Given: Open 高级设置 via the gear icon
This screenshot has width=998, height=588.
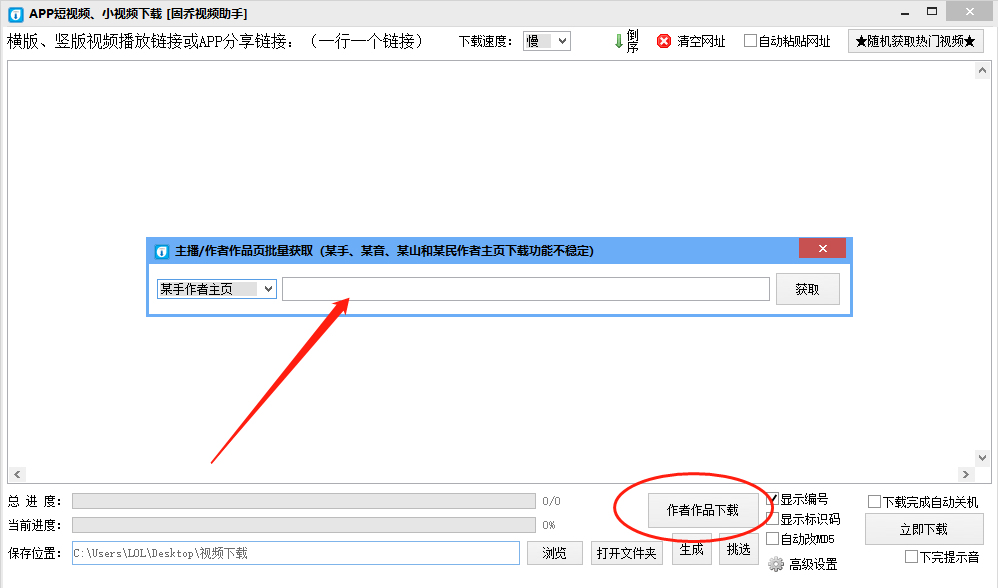Looking at the screenshot, I should (x=775, y=564).
